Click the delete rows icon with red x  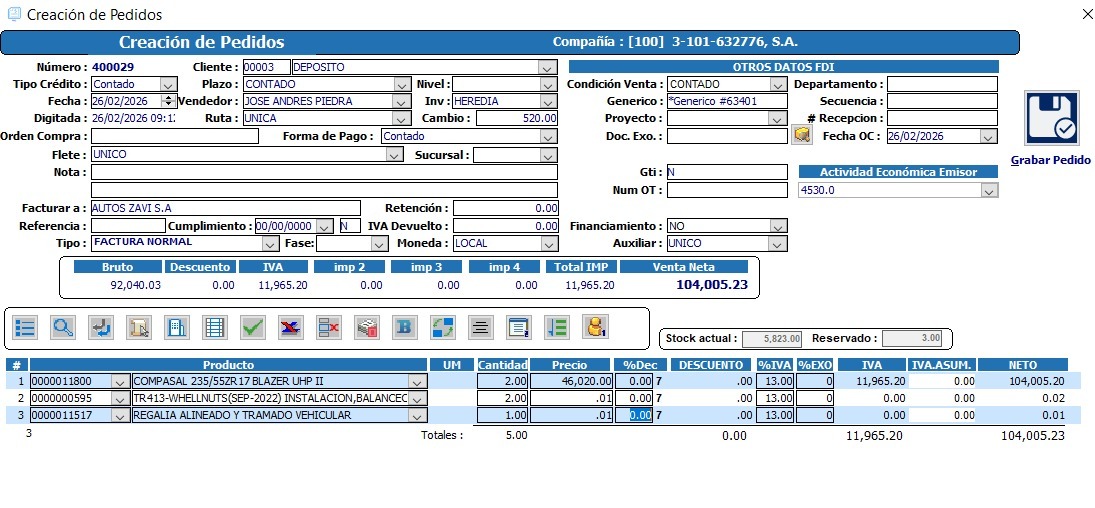[x=328, y=327]
